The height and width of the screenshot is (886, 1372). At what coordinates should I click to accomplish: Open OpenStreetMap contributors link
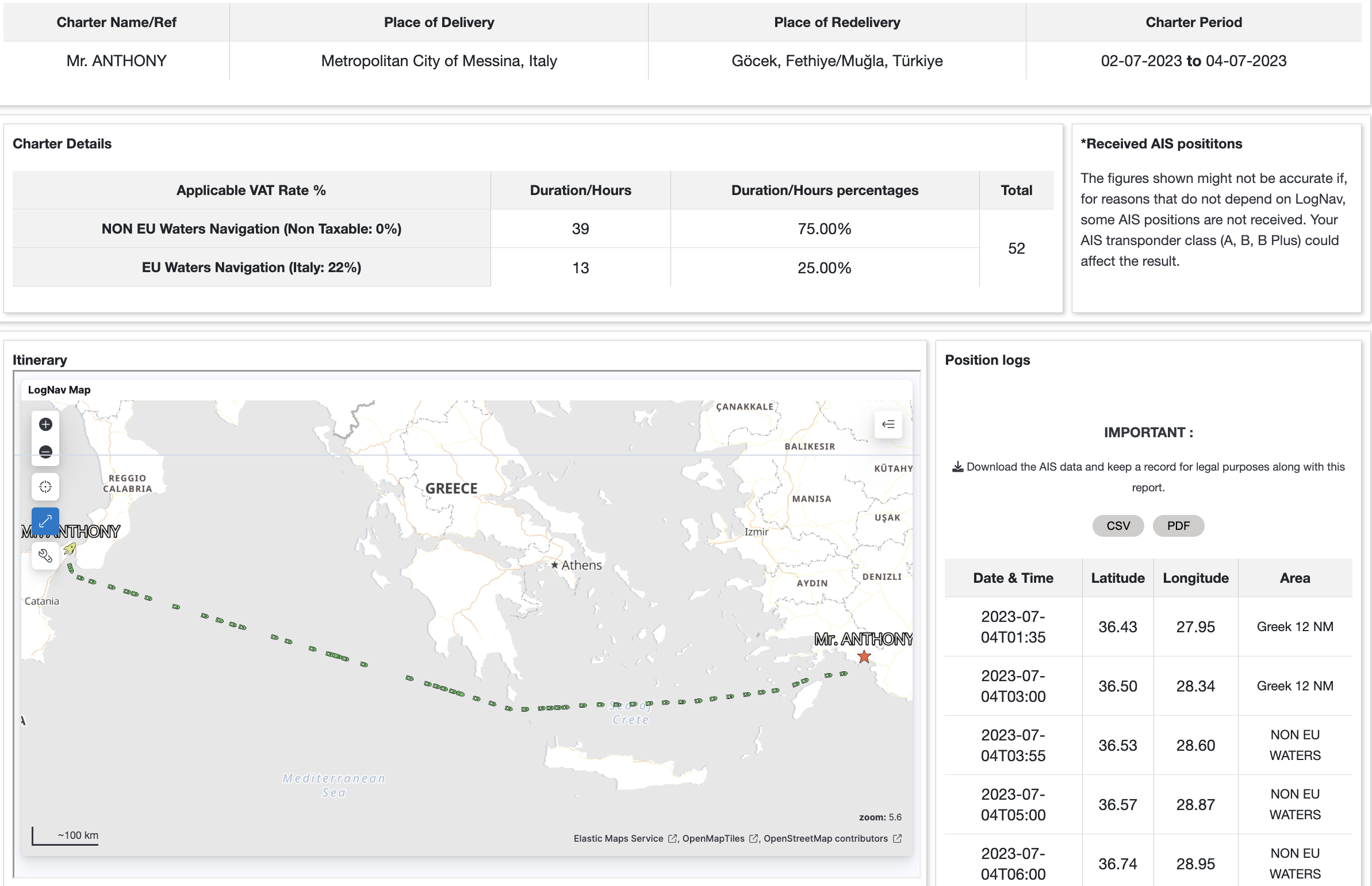click(832, 839)
